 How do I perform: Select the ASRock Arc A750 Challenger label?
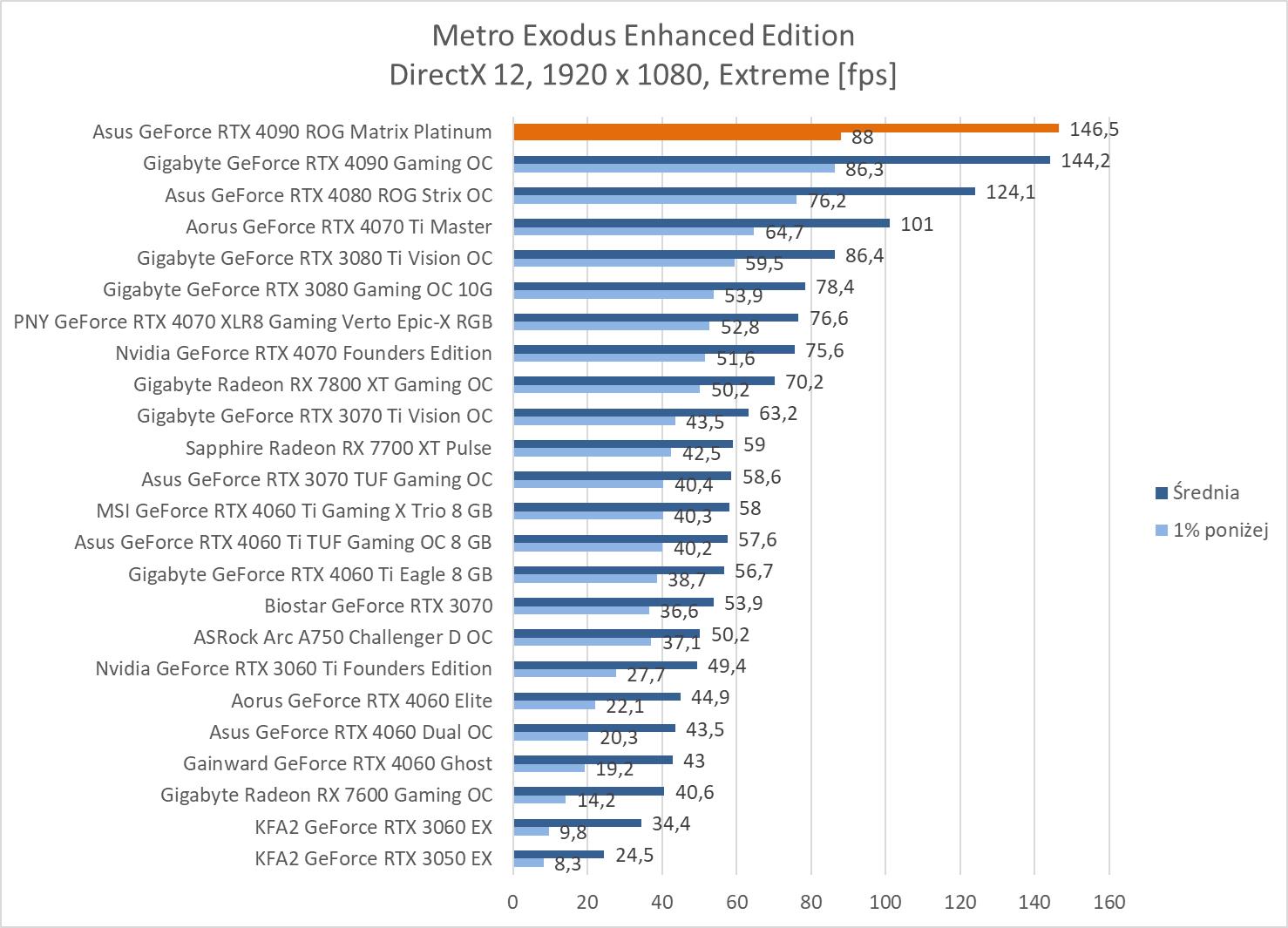pos(342,637)
